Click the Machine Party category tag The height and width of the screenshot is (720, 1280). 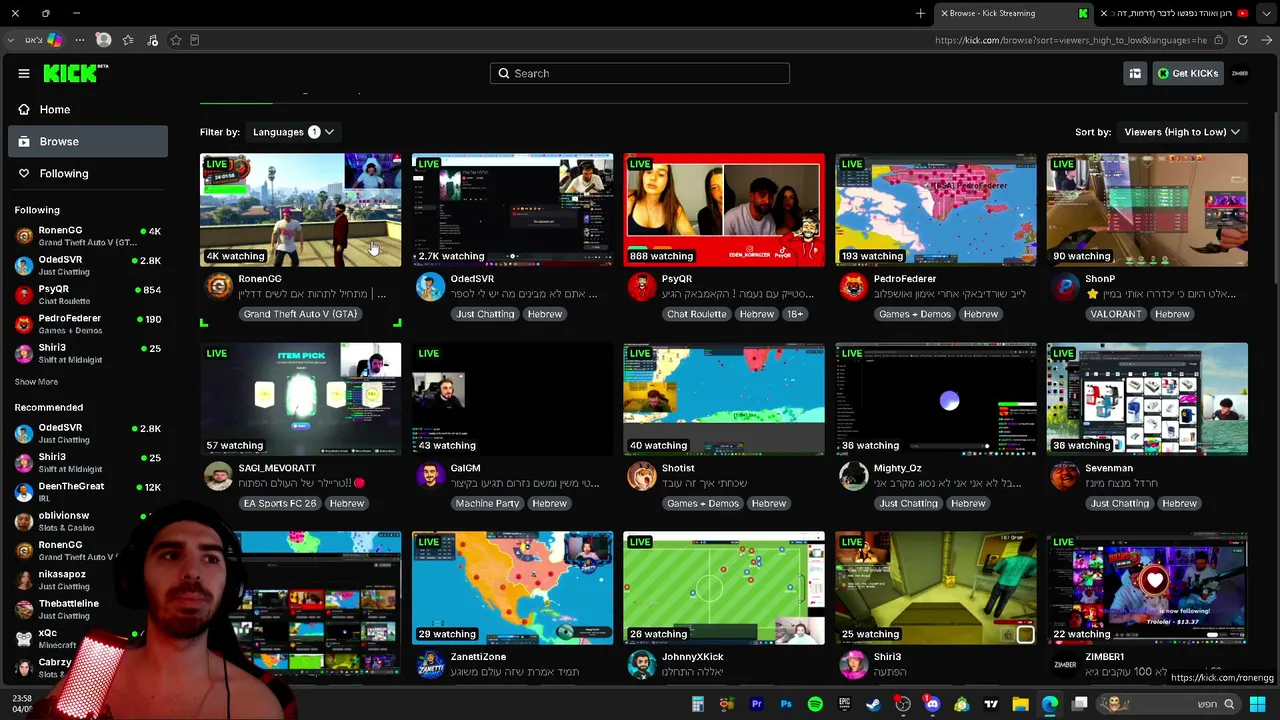pos(487,503)
